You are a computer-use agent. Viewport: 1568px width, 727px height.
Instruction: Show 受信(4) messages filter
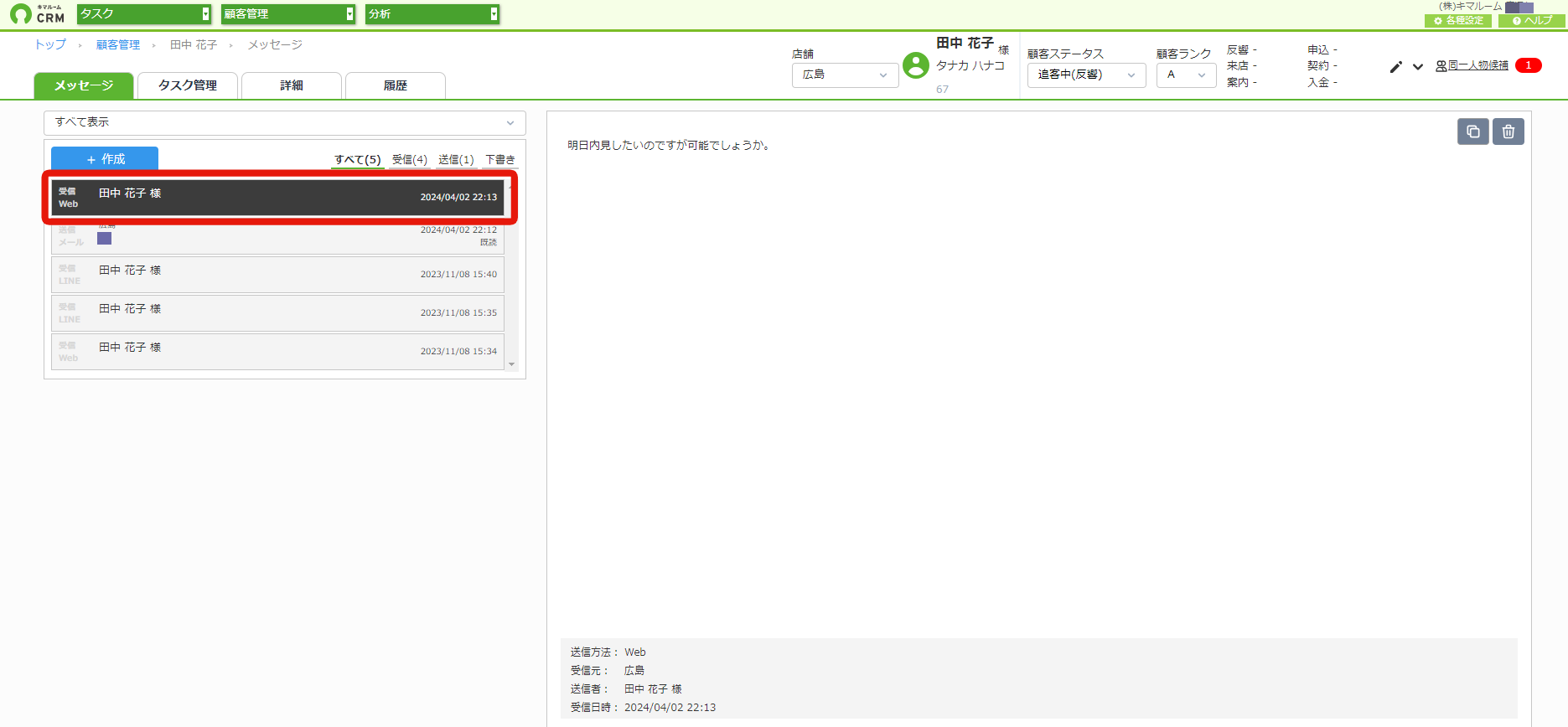coord(410,159)
